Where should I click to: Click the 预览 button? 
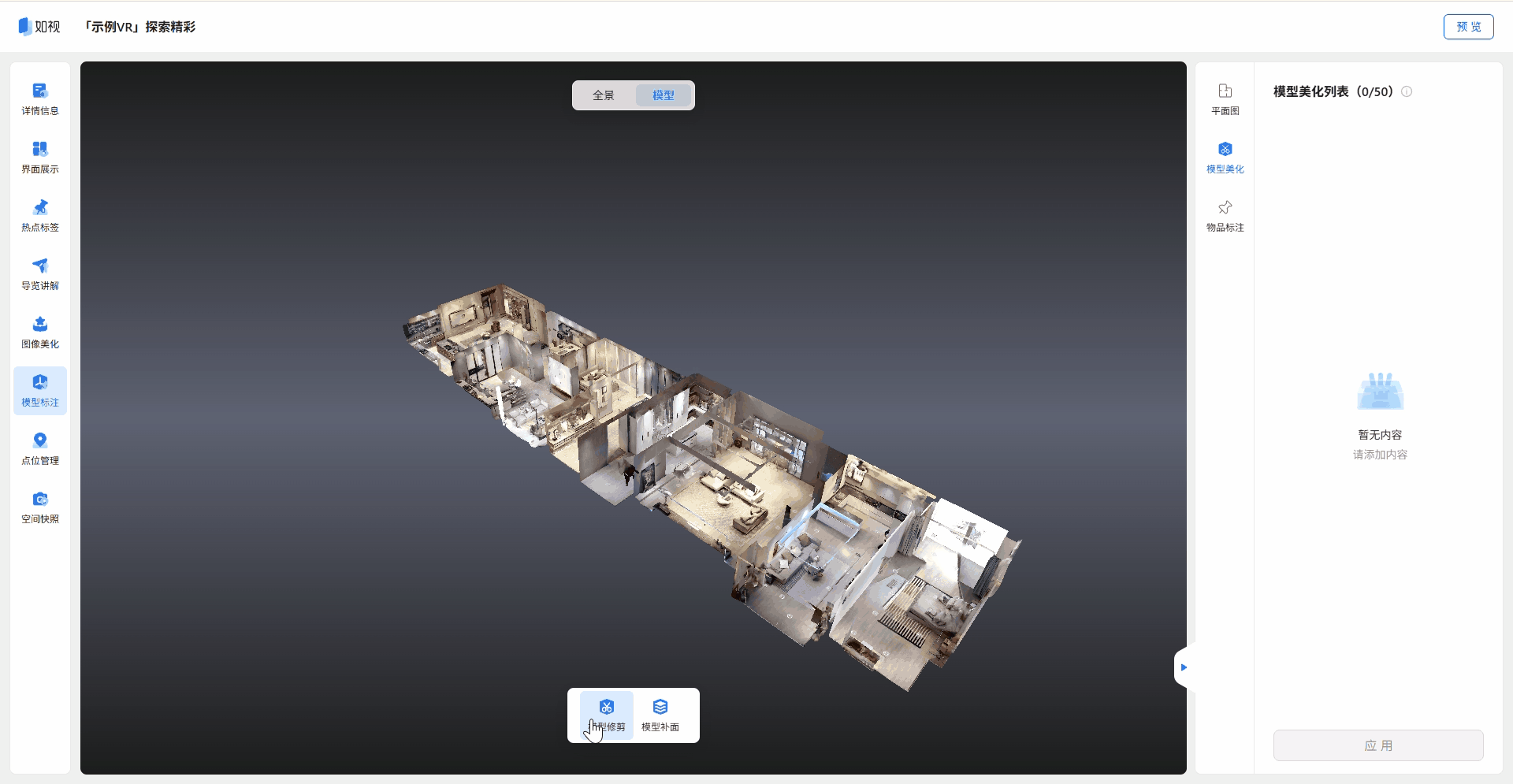pos(1468,27)
